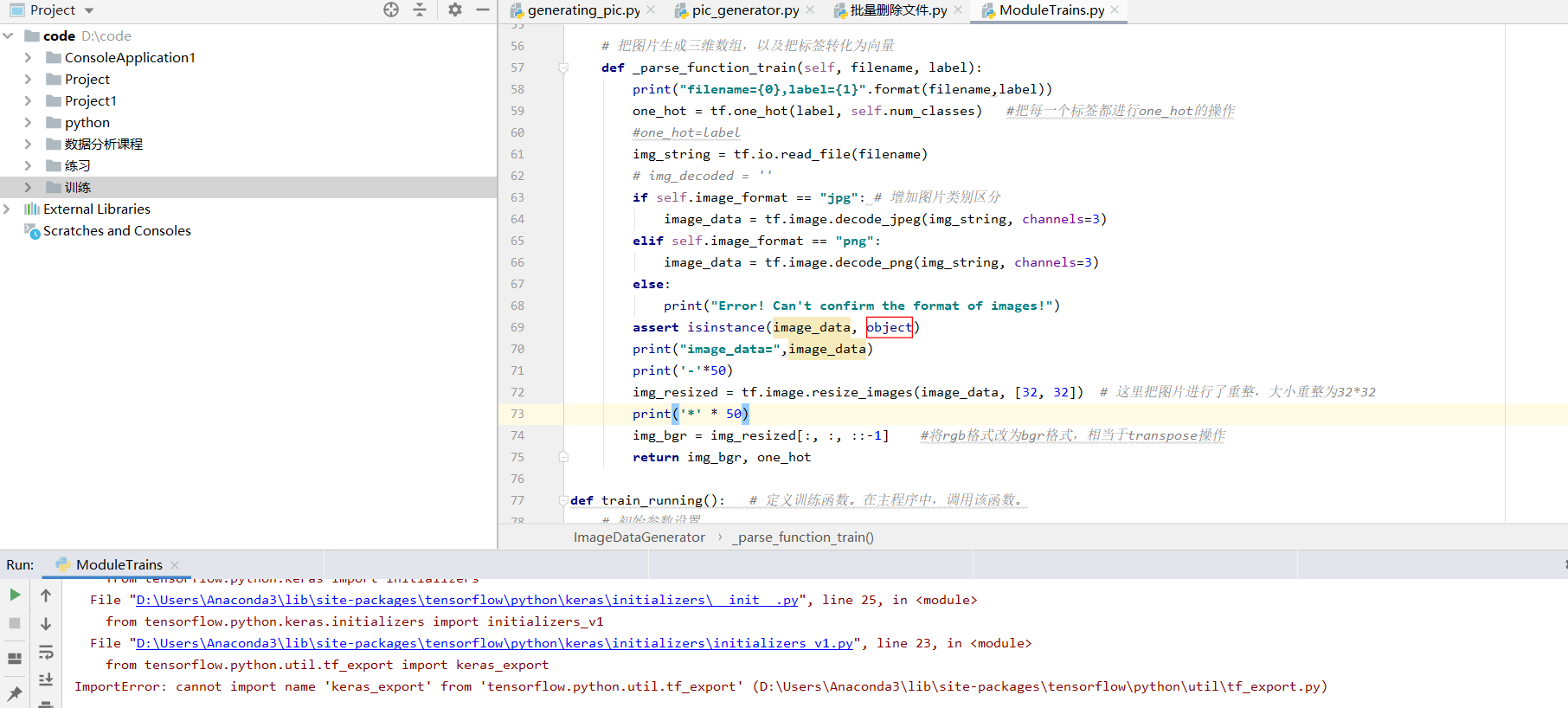The image size is (1568, 708).
Task: Click the down stack trace arrow
Action: (x=46, y=623)
